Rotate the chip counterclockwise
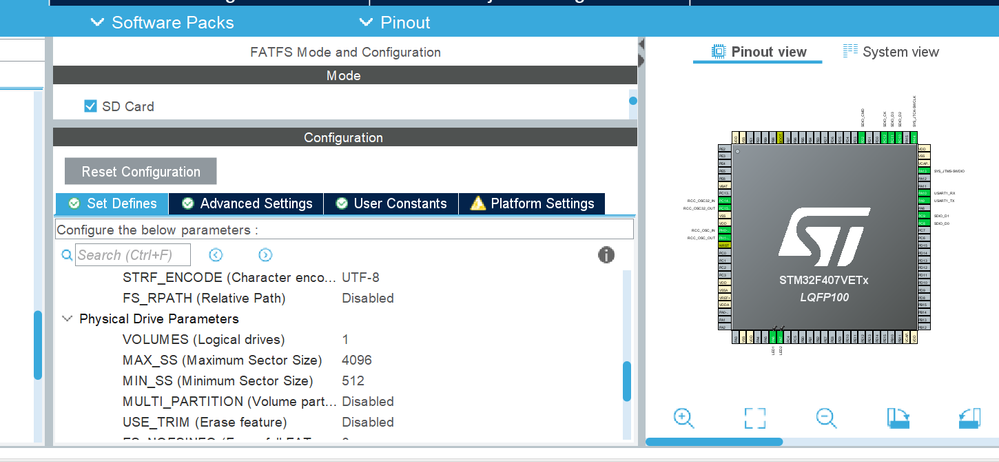Image resolution: width=999 pixels, height=462 pixels. pos(969,418)
